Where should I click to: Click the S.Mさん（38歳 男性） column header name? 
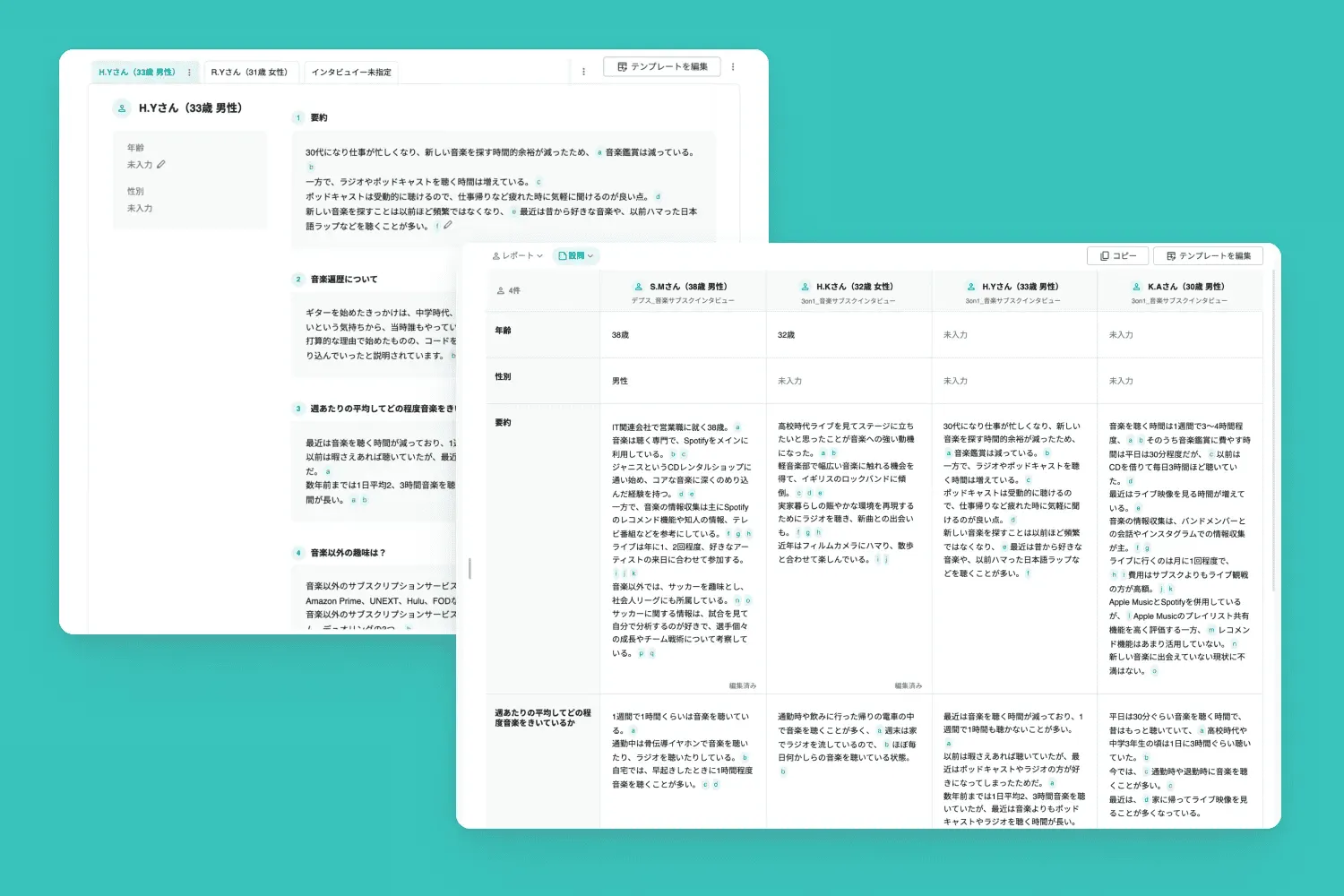click(x=688, y=287)
